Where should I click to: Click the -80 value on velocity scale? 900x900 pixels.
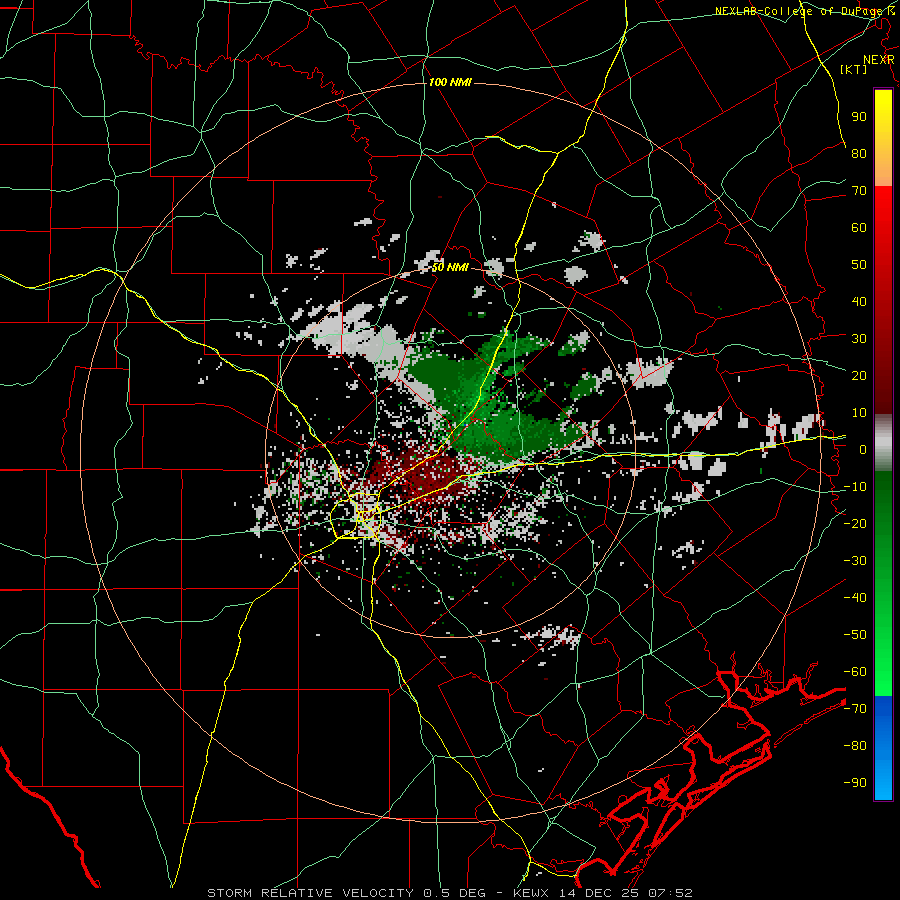coord(855,746)
